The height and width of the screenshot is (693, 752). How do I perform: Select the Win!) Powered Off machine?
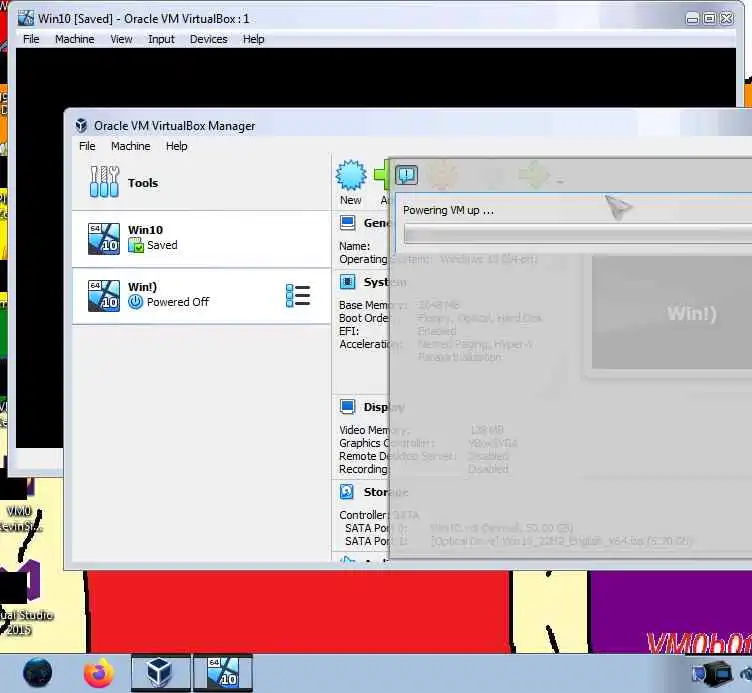[x=201, y=295]
